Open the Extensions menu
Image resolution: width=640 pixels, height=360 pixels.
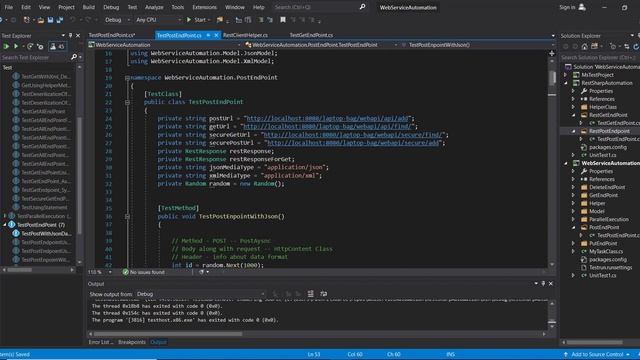click(204, 7)
